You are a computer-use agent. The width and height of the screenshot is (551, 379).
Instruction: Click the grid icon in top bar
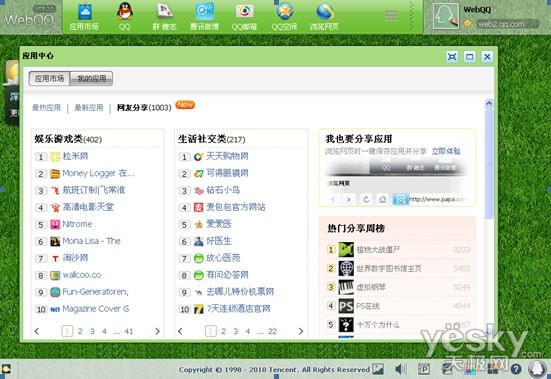(x=391, y=16)
